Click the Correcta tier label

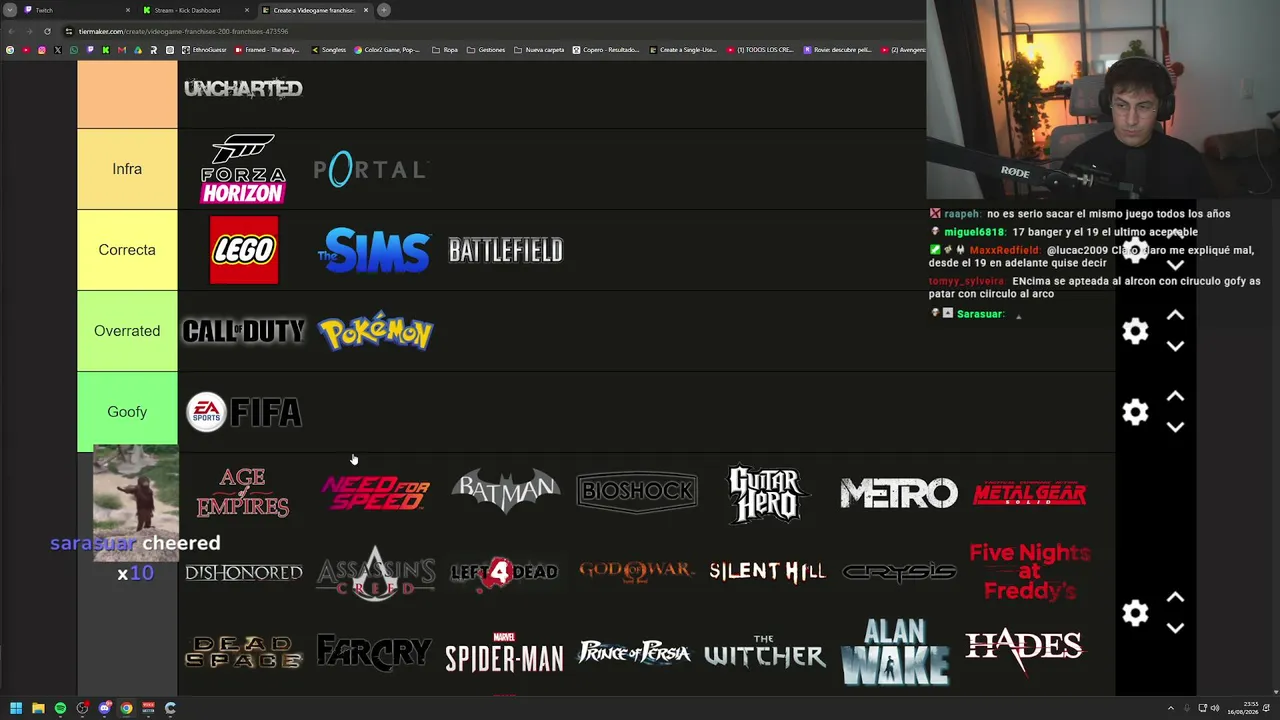pos(127,250)
